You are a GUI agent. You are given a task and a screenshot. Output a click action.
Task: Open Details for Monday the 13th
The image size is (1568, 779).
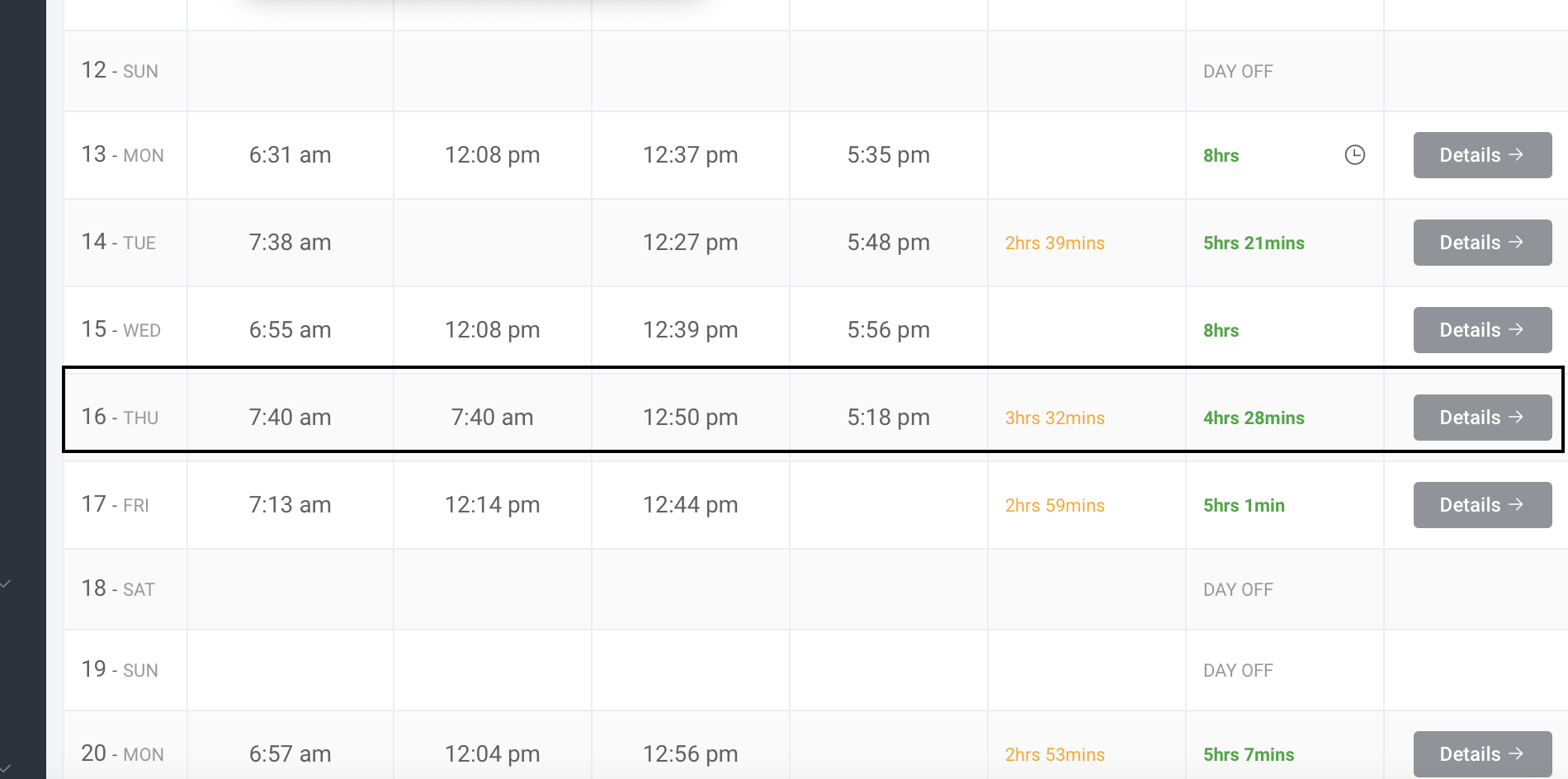(1481, 155)
